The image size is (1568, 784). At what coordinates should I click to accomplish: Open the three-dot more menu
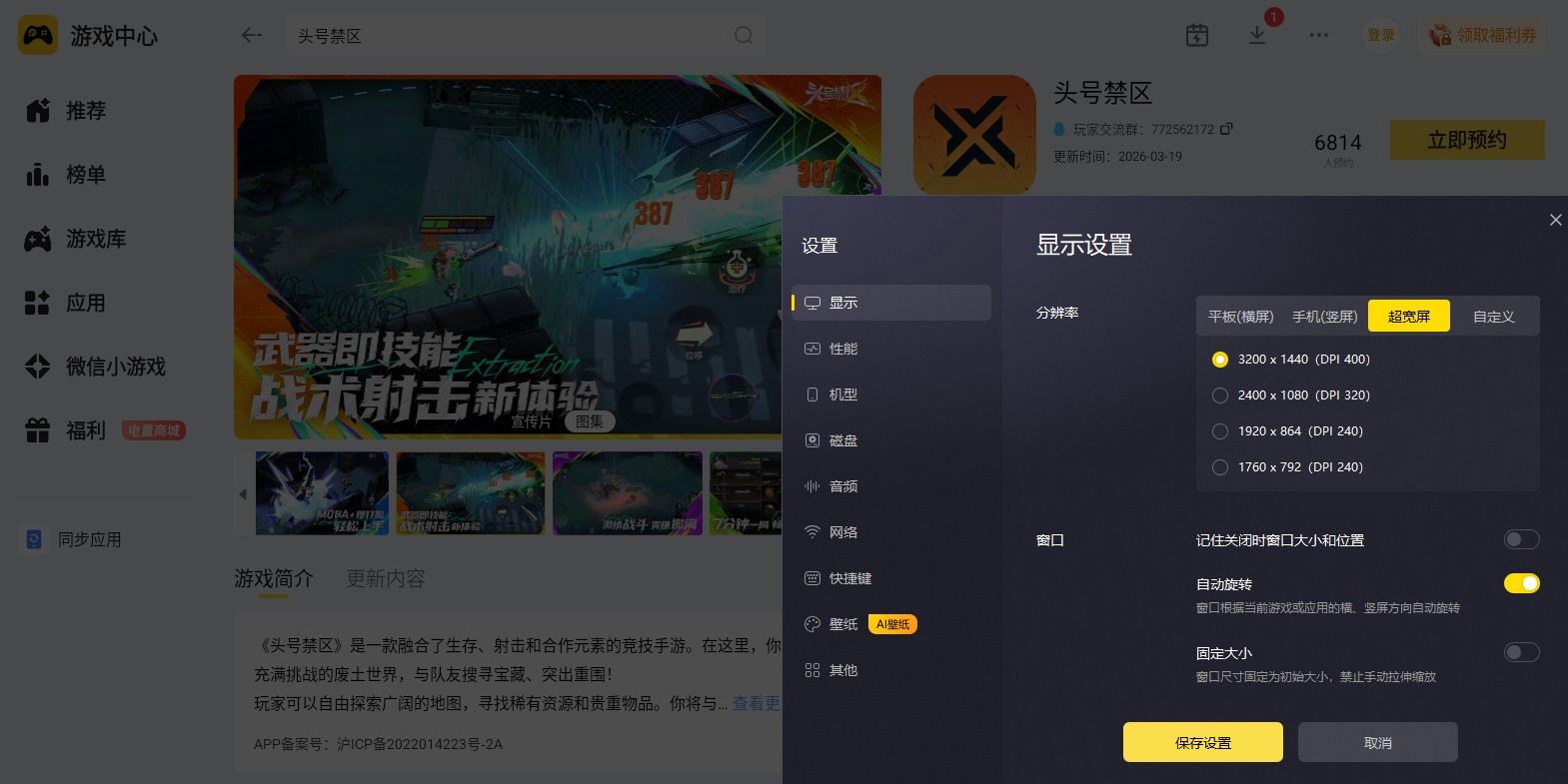(1319, 35)
